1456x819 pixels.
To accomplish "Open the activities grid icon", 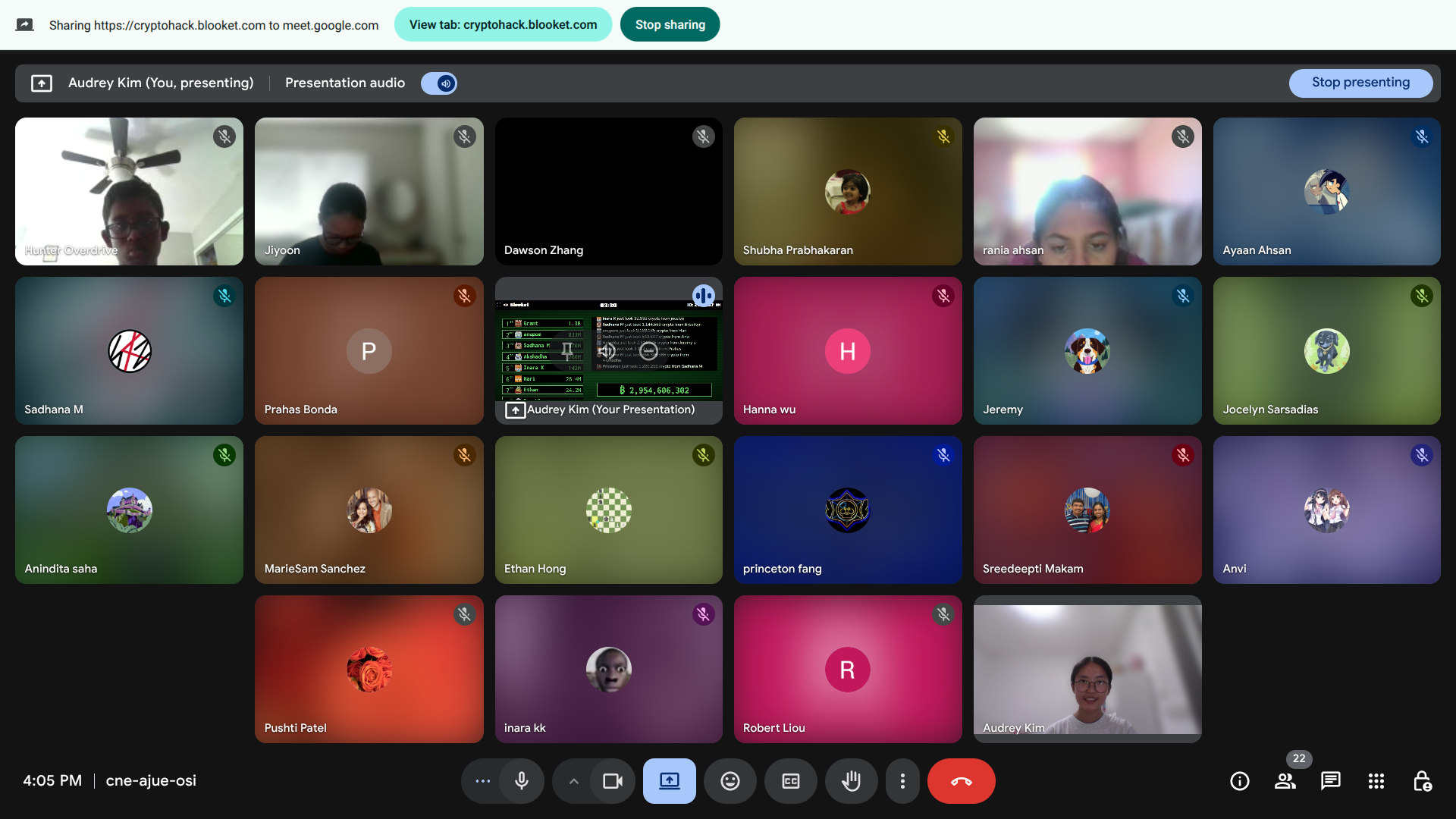I will [x=1376, y=781].
